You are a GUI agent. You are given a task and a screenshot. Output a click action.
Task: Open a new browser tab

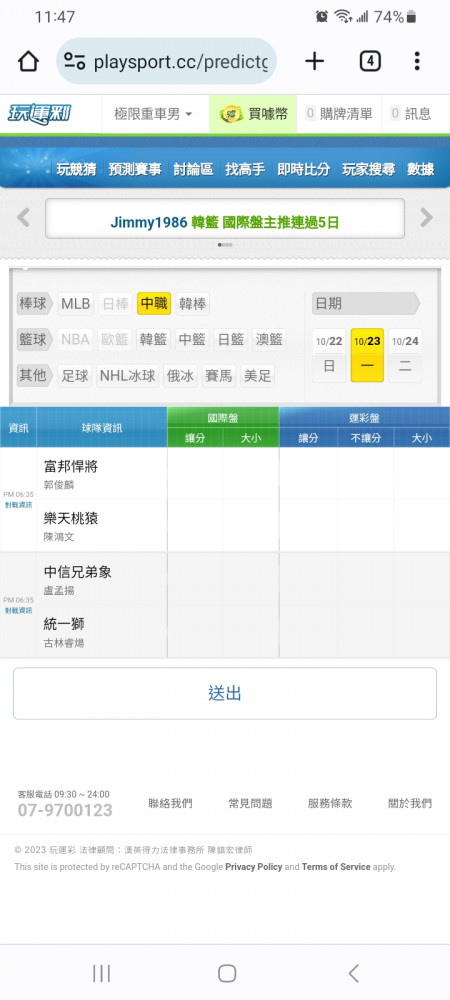pyautogui.click(x=314, y=61)
